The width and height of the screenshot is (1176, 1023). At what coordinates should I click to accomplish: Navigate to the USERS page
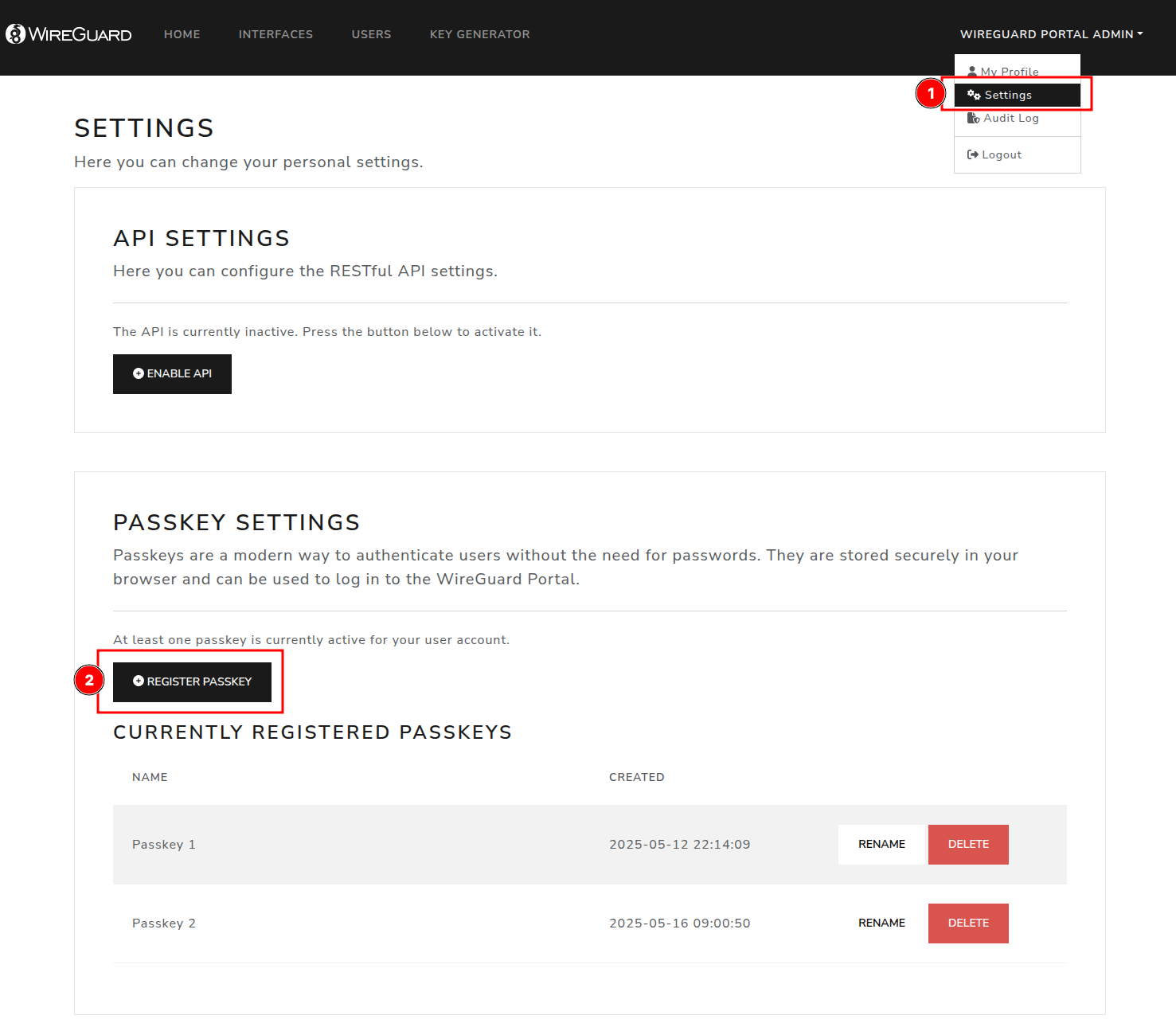(371, 34)
